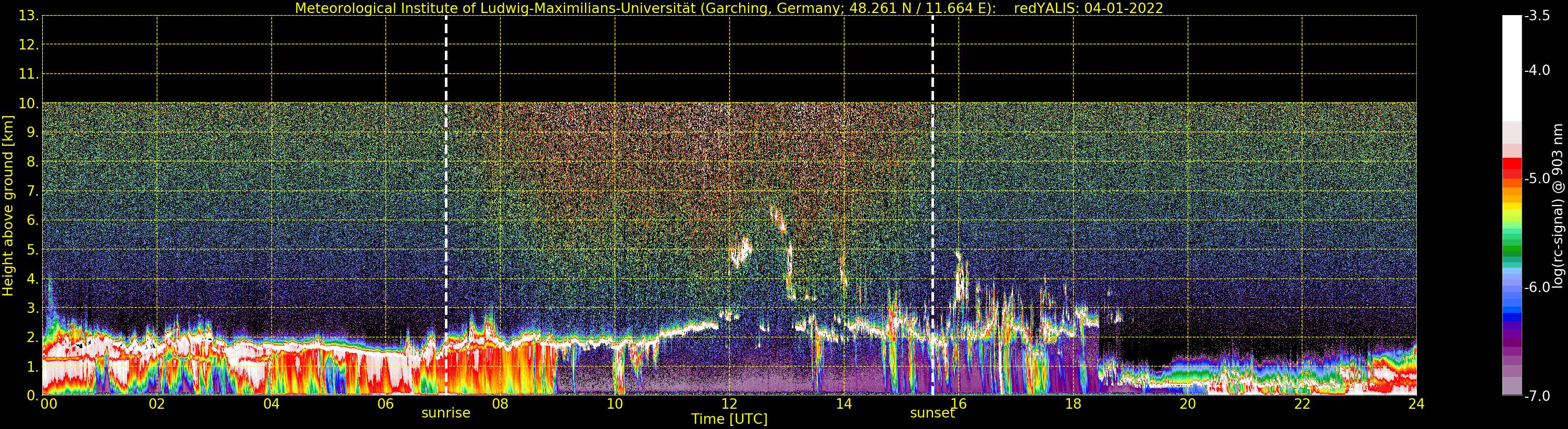Click the '16' time tick label

959,404
